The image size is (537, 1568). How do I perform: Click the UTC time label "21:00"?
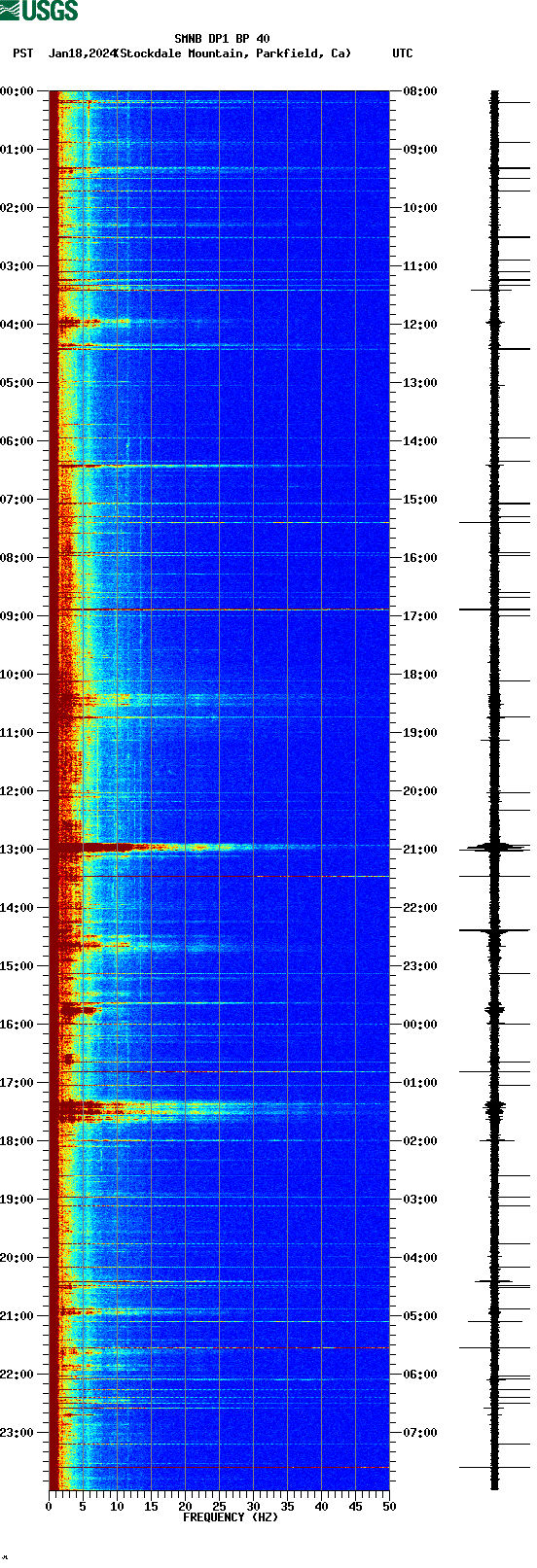click(x=420, y=850)
